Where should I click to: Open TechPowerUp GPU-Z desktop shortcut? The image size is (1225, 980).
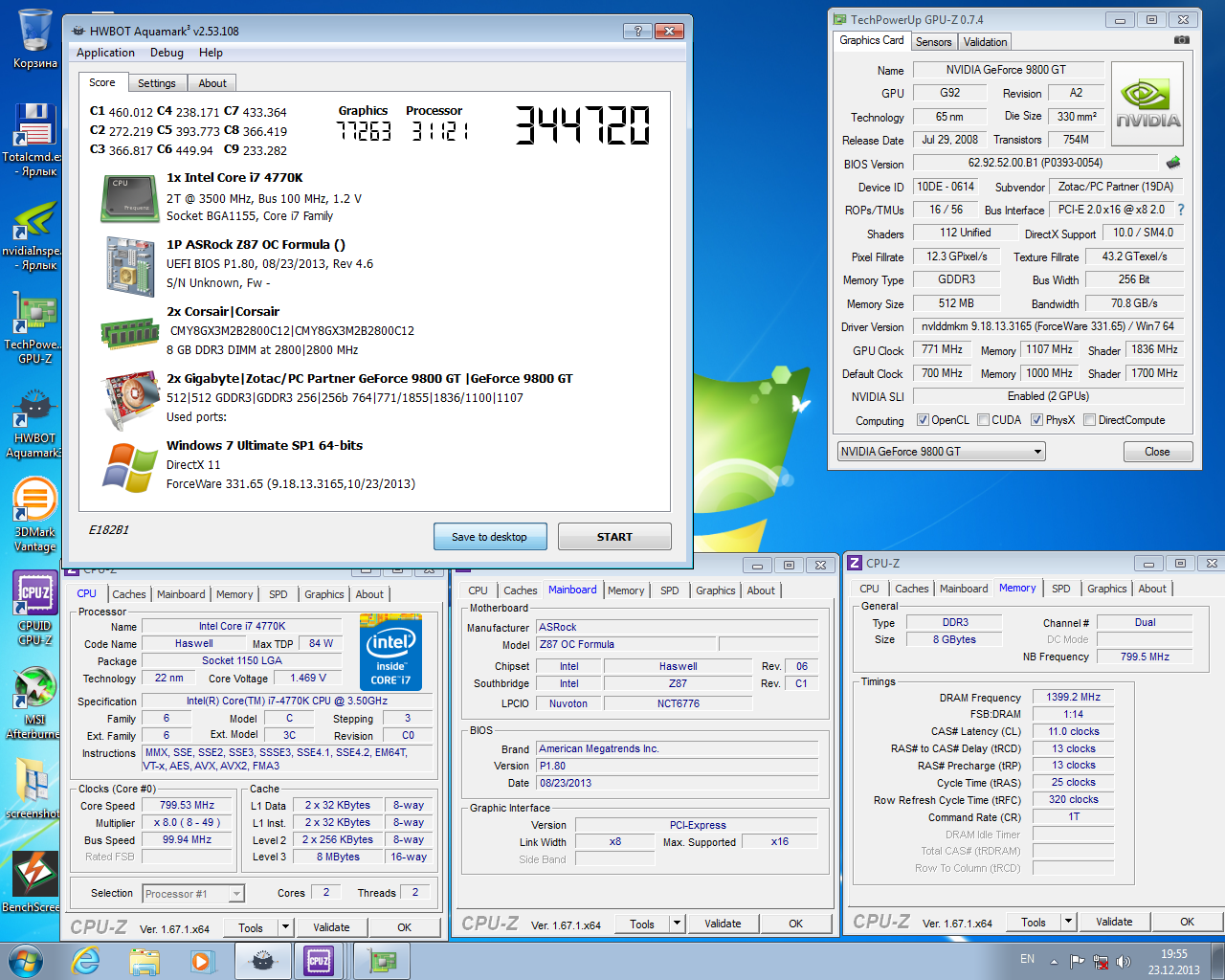point(34,327)
